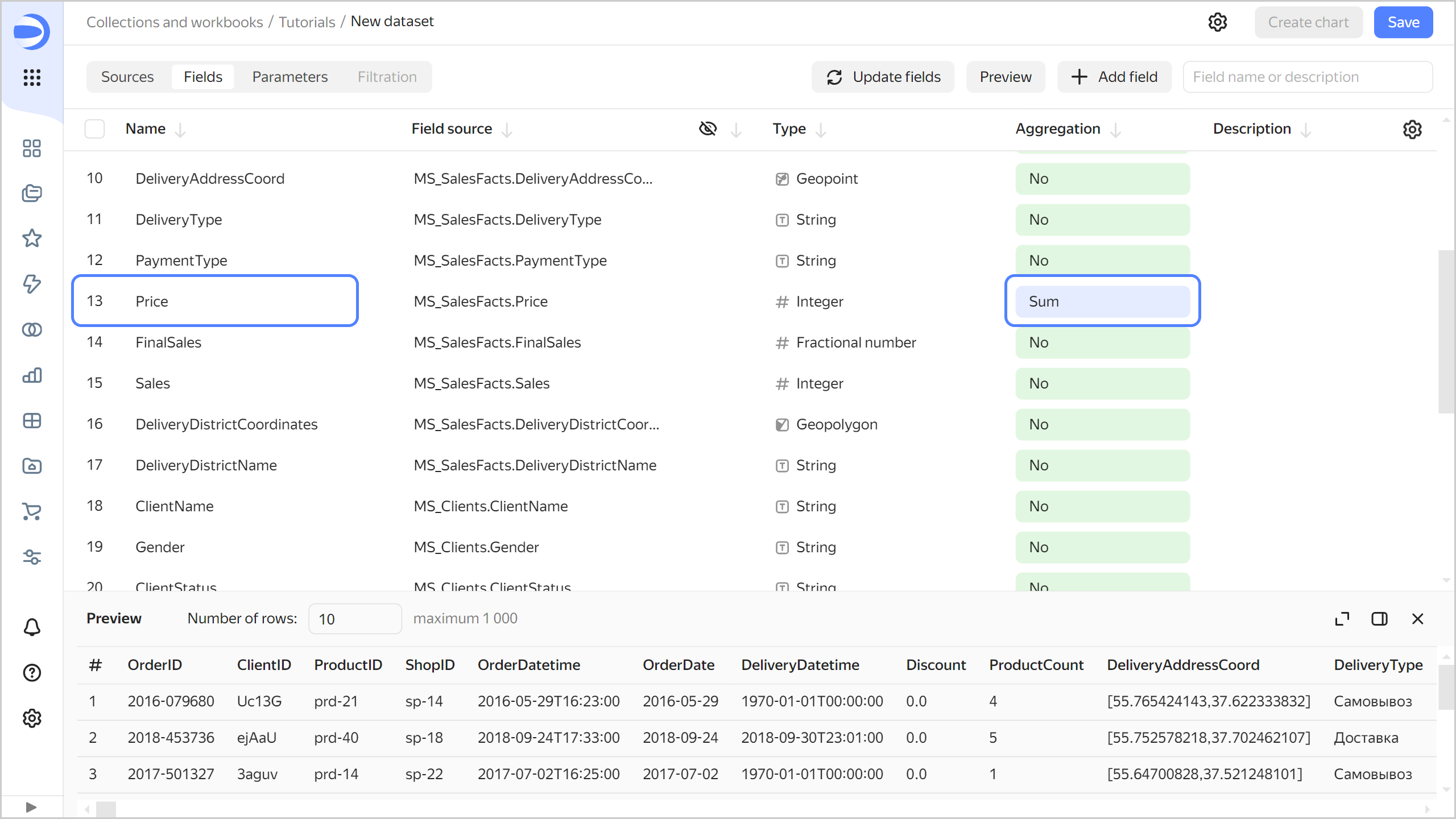Image resolution: width=1456 pixels, height=819 pixels.
Task: Click the shopping cart sidebar icon
Action: pyautogui.click(x=32, y=511)
